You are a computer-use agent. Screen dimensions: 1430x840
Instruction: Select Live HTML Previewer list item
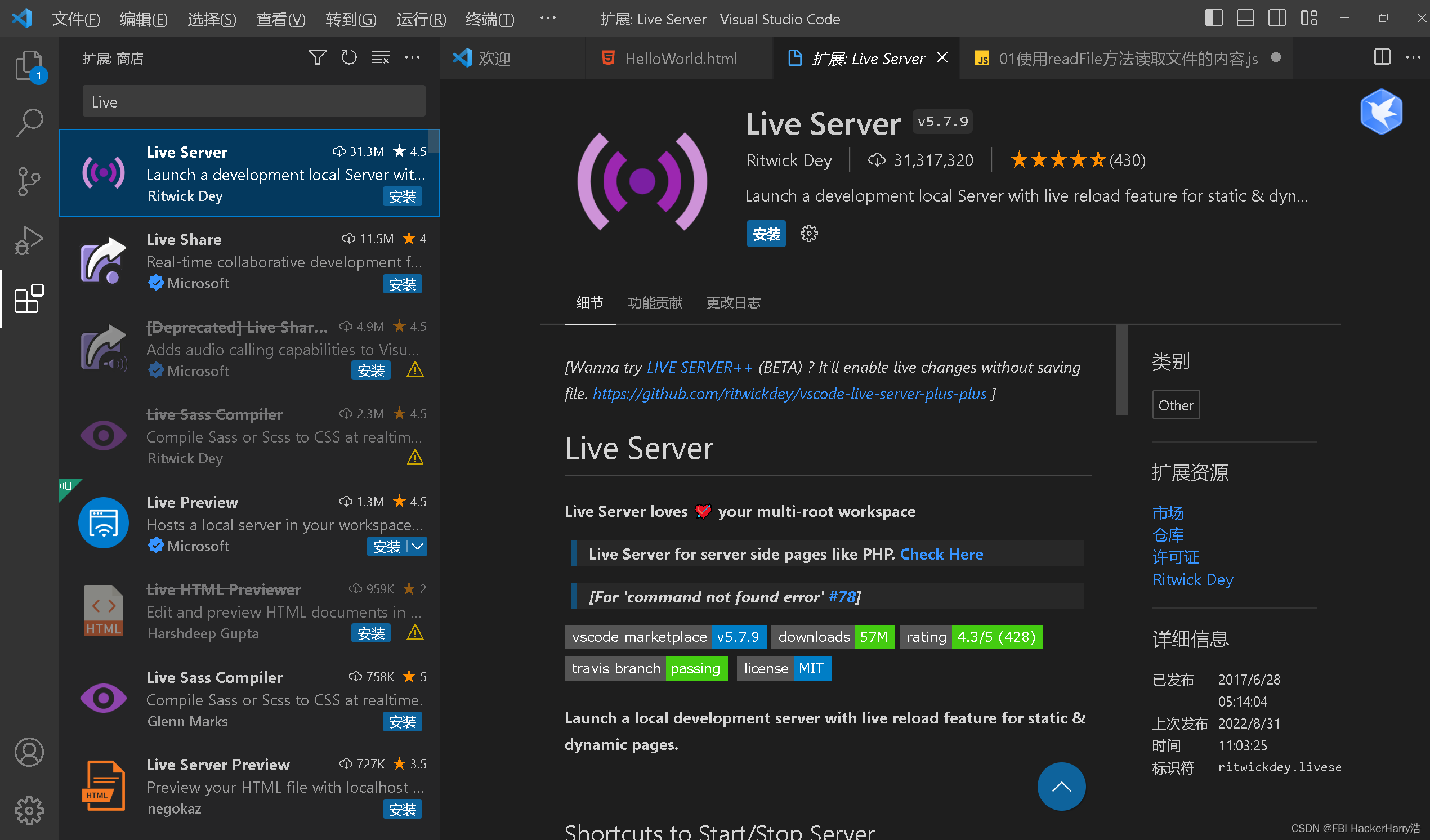point(249,611)
